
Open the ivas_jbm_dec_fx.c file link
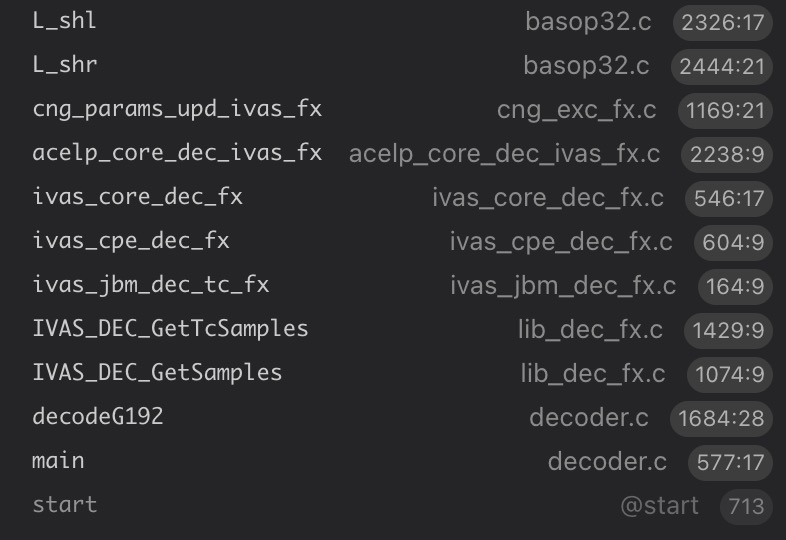point(563,286)
